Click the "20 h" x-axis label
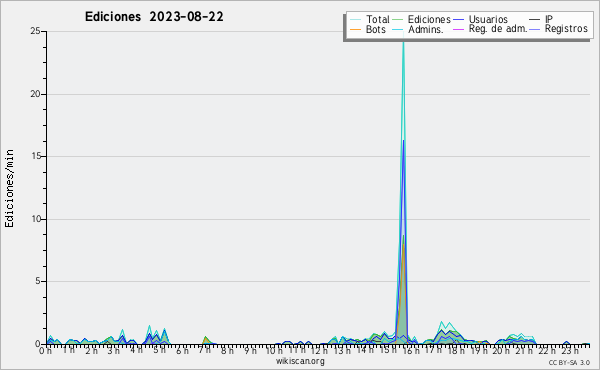Image resolution: width=600 pixels, height=370 pixels. coord(501,351)
